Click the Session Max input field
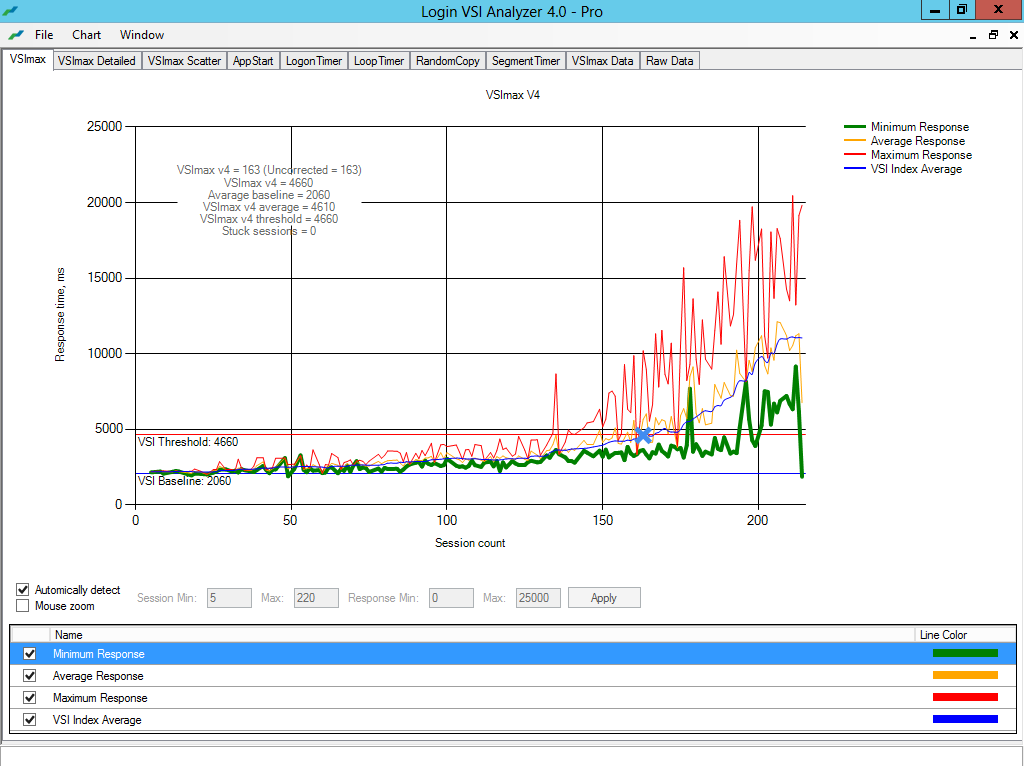 316,598
